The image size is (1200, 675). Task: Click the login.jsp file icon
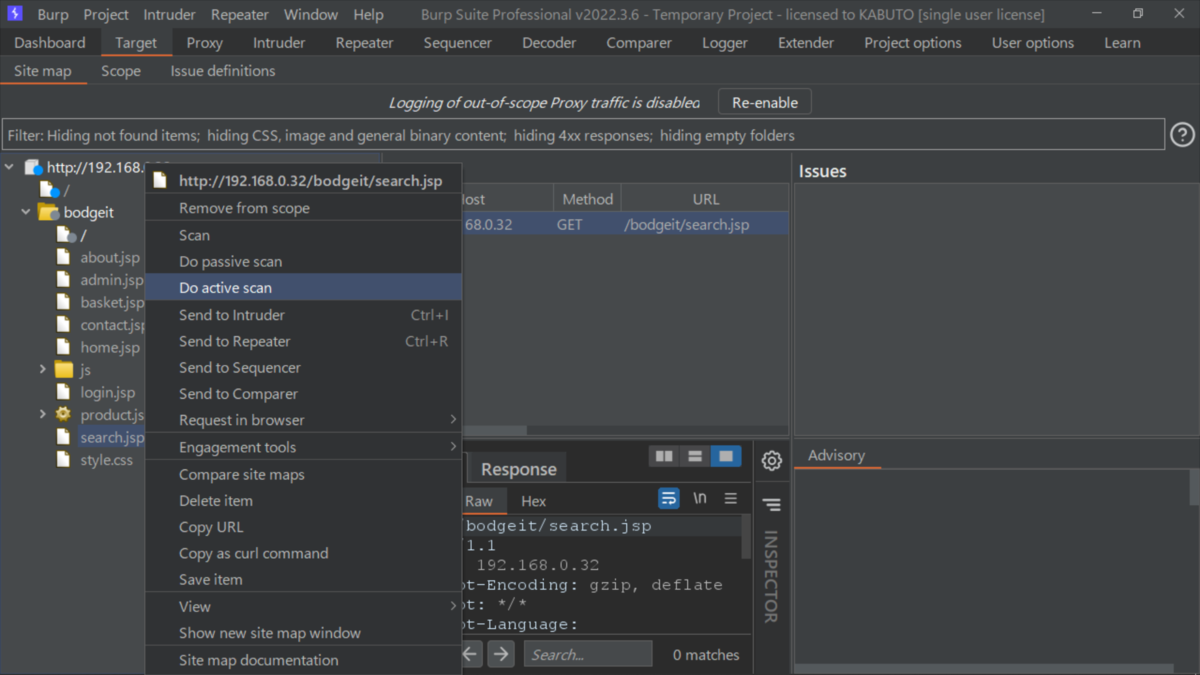tap(64, 392)
